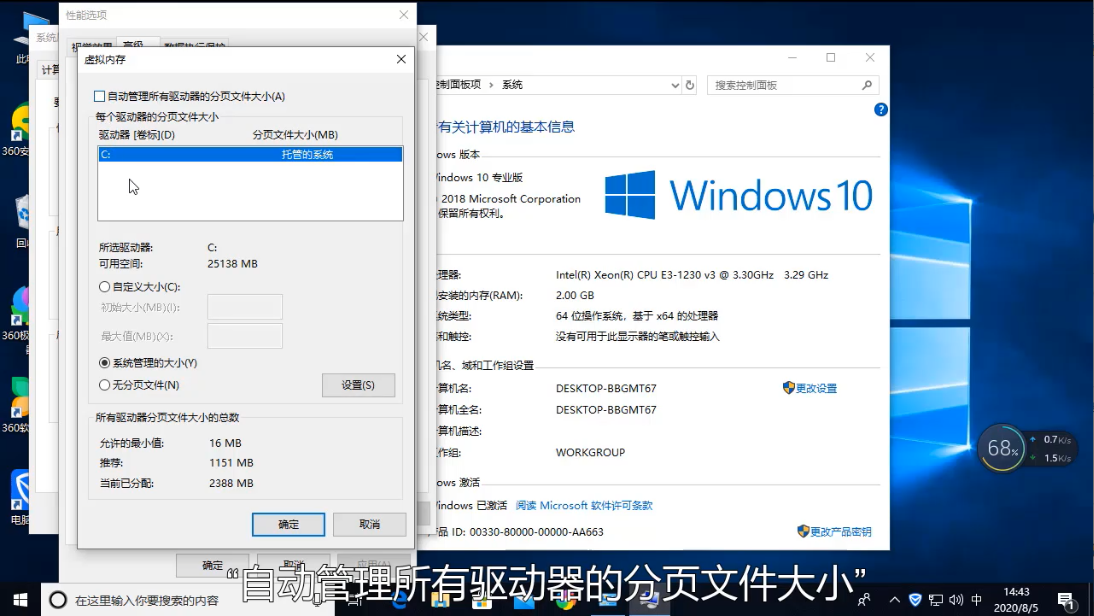Click 系统 in the address breadcrumb
This screenshot has height=616, width=1094.
pos(512,84)
